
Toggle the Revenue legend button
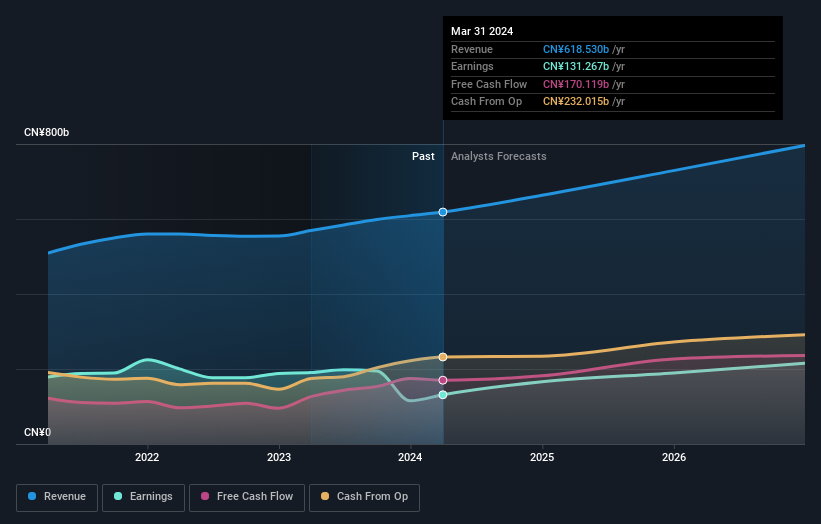click(x=57, y=497)
